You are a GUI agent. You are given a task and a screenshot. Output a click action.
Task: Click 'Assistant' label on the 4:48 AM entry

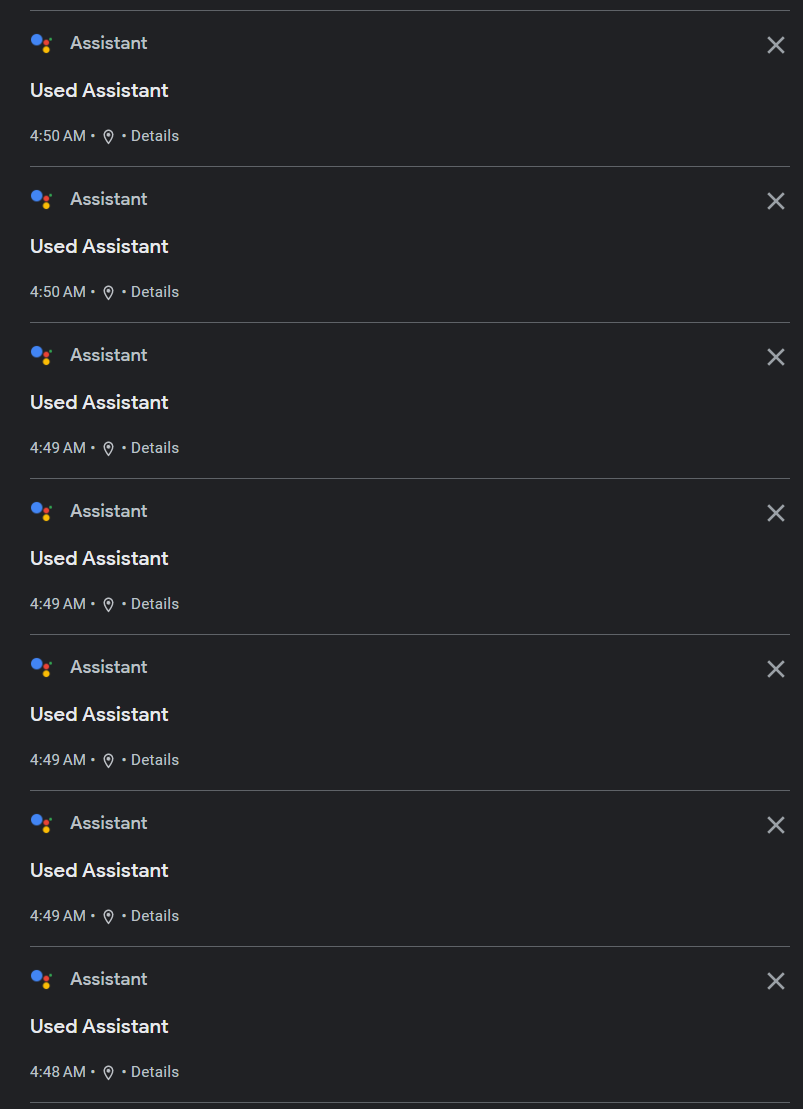(108, 979)
